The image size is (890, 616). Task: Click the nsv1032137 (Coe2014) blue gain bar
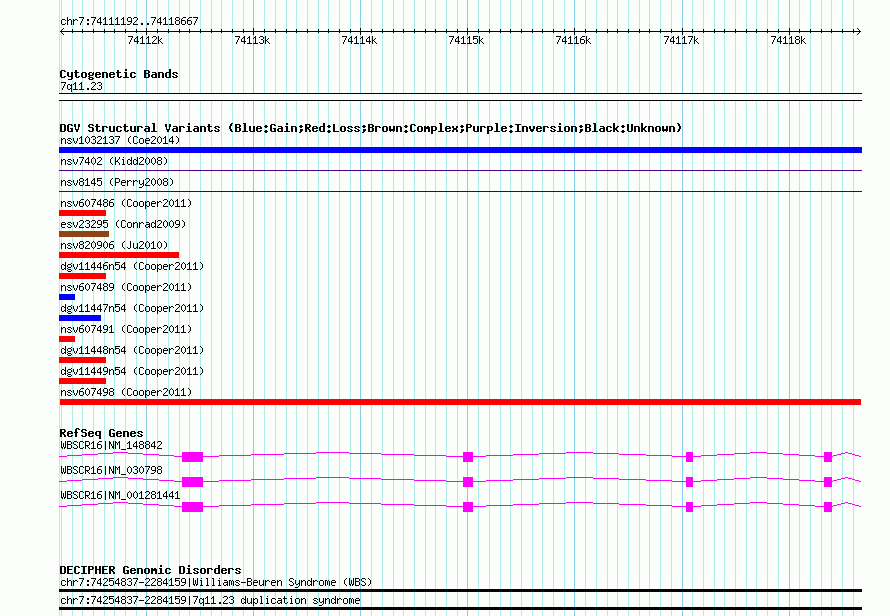click(460, 150)
